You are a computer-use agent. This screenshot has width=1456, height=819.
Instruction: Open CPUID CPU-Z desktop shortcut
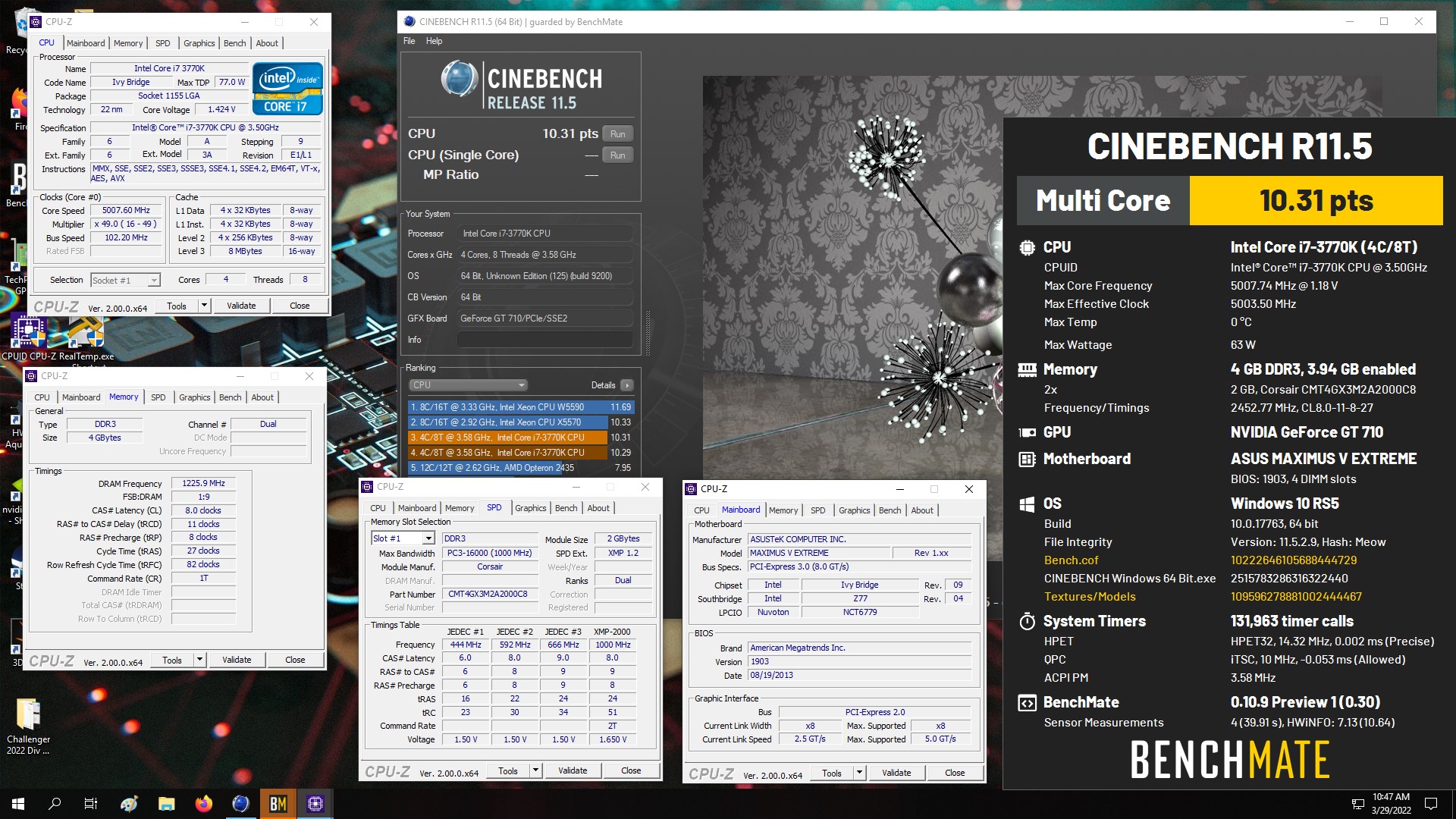(x=28, y=338)
